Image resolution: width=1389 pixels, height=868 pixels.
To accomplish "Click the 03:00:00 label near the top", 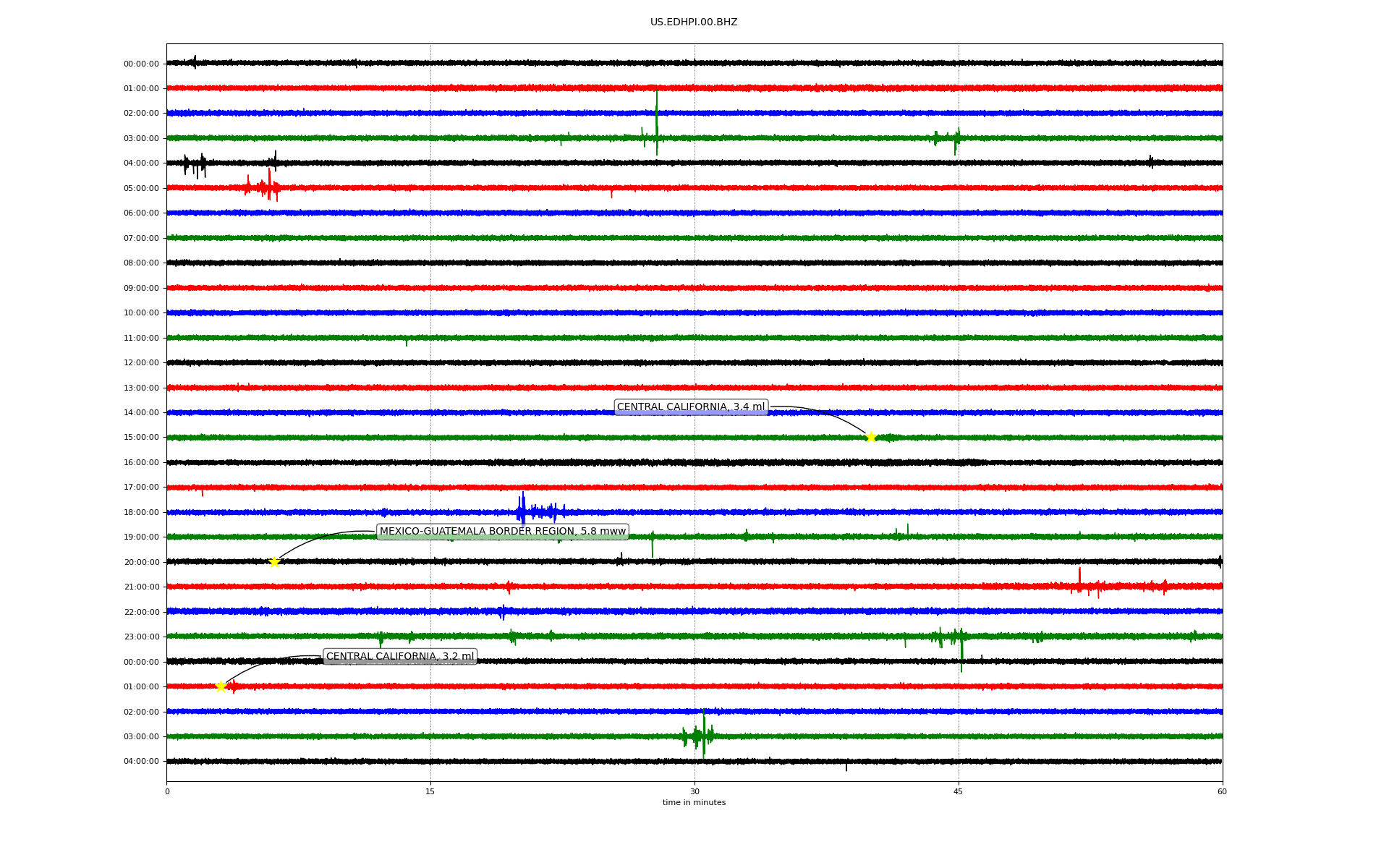I will click(x=141, y=138).
